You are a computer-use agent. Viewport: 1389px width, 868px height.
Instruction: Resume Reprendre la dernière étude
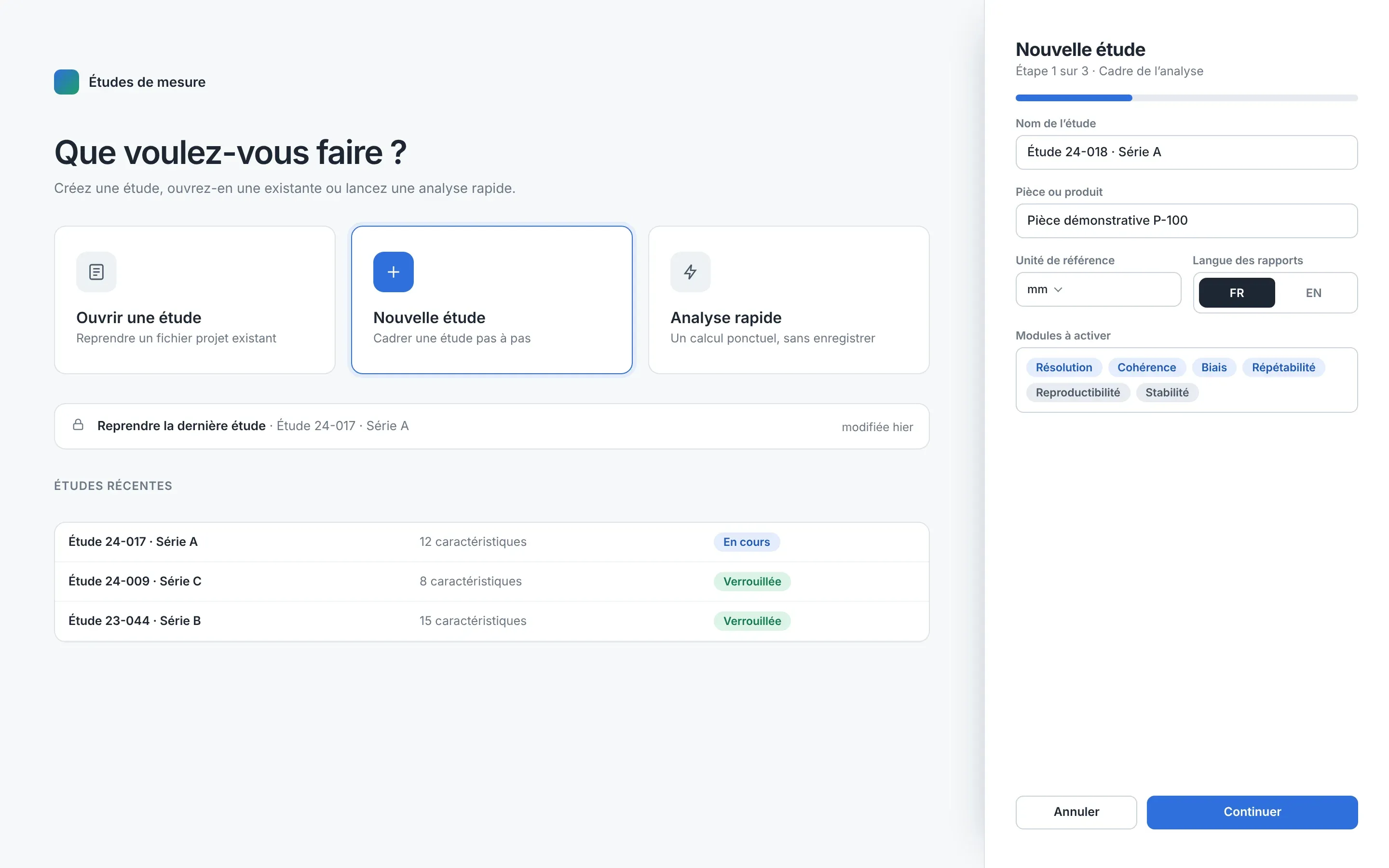coord(492,426)
